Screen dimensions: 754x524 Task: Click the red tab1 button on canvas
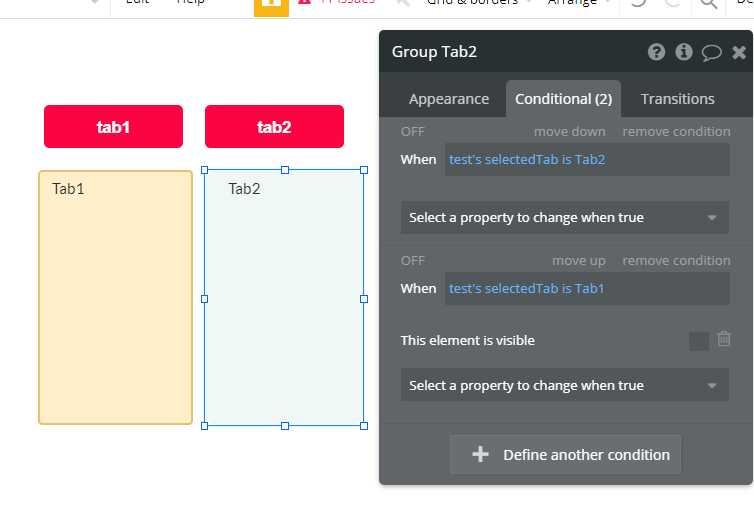(x=113, y=127)
